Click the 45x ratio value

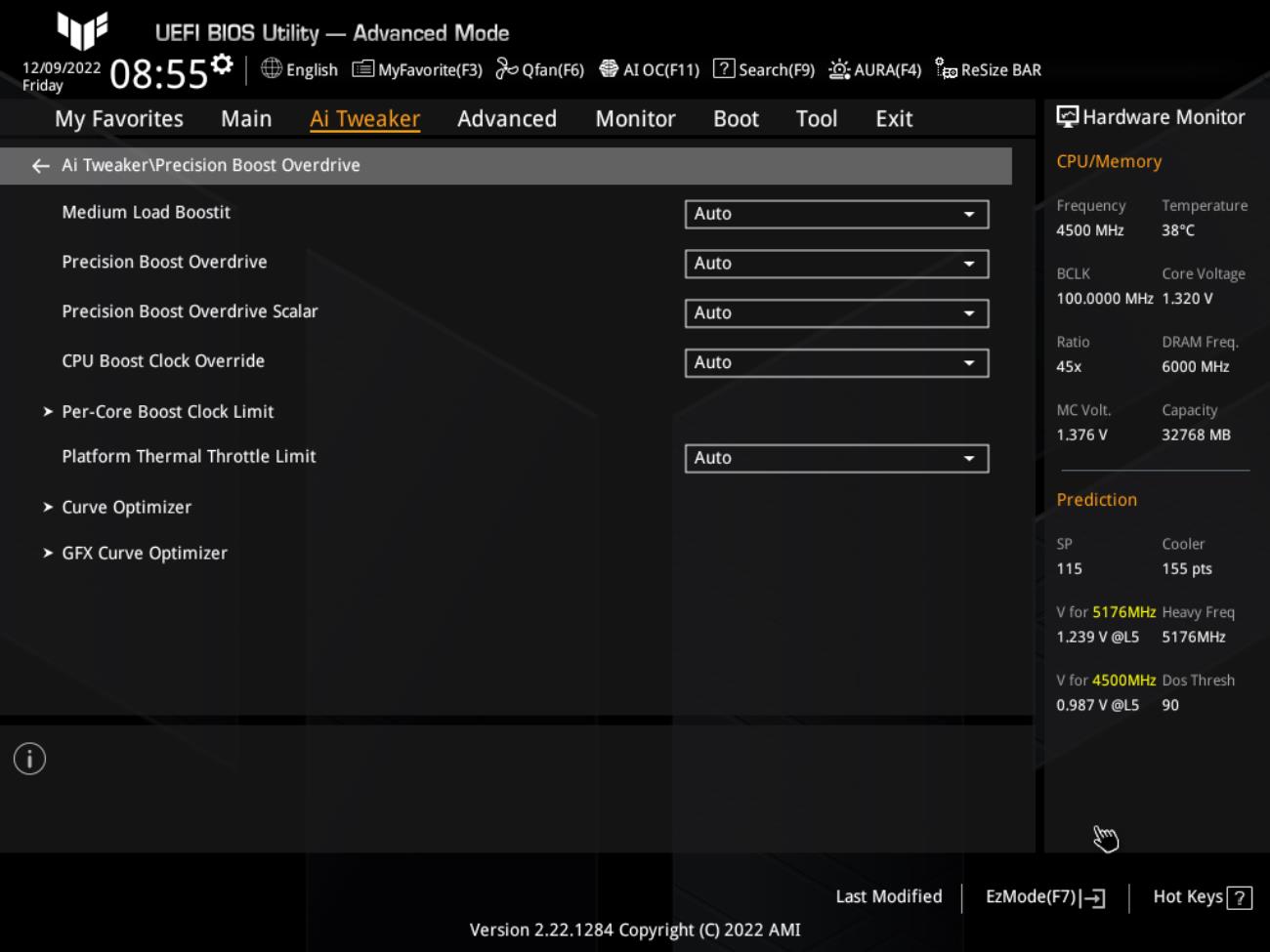pos(1069,367)
